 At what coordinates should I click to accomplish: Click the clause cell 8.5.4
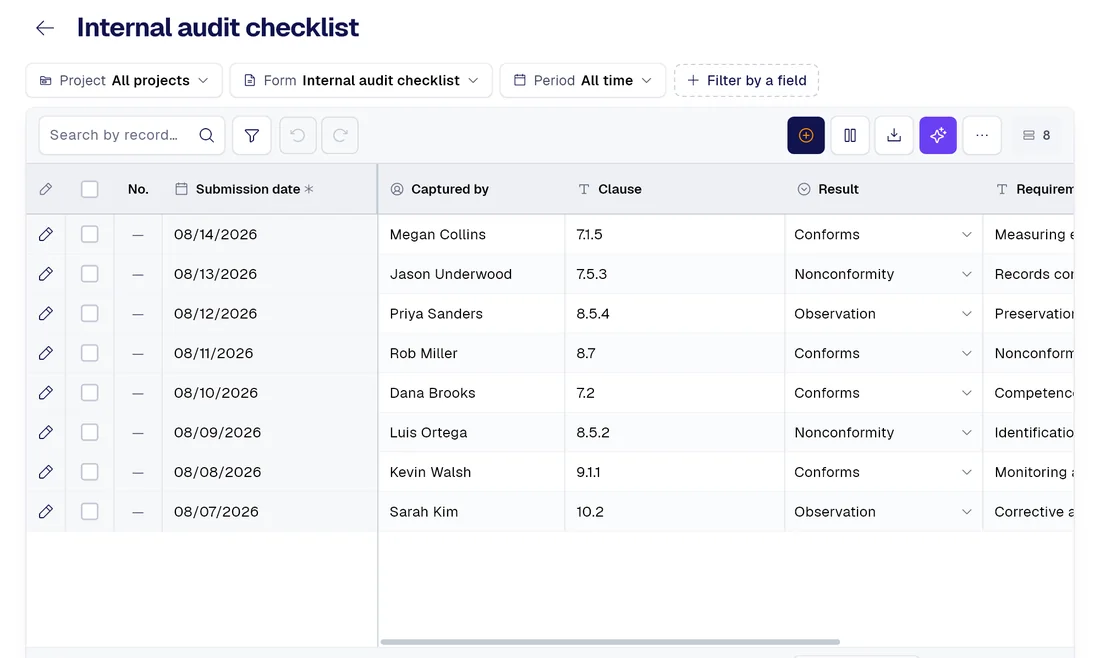coord(675,314)
